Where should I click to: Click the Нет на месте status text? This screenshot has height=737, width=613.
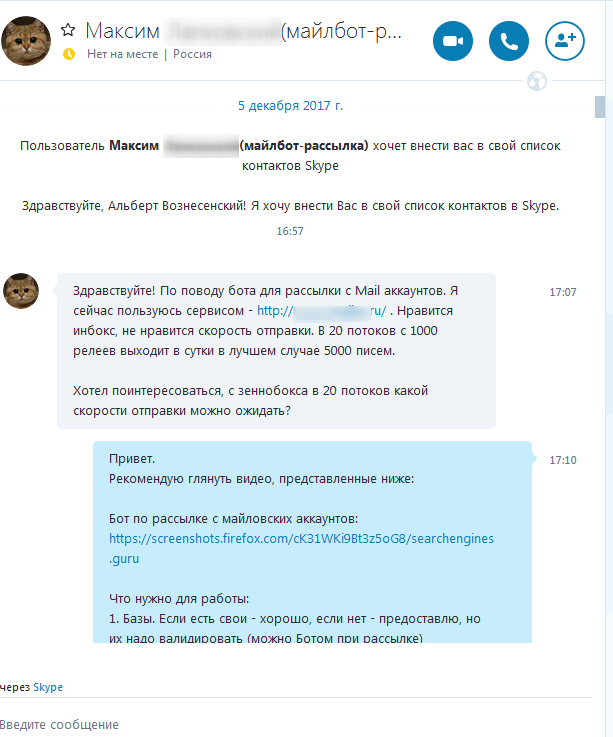coord(123,54)
